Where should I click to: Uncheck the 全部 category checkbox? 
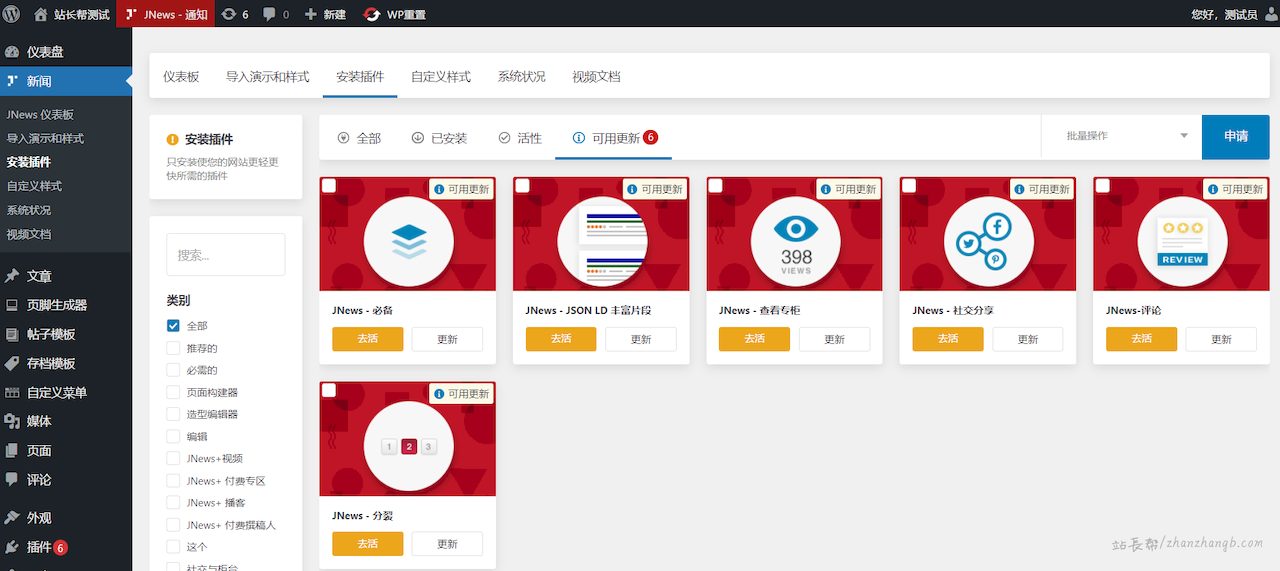click(173, 326)
